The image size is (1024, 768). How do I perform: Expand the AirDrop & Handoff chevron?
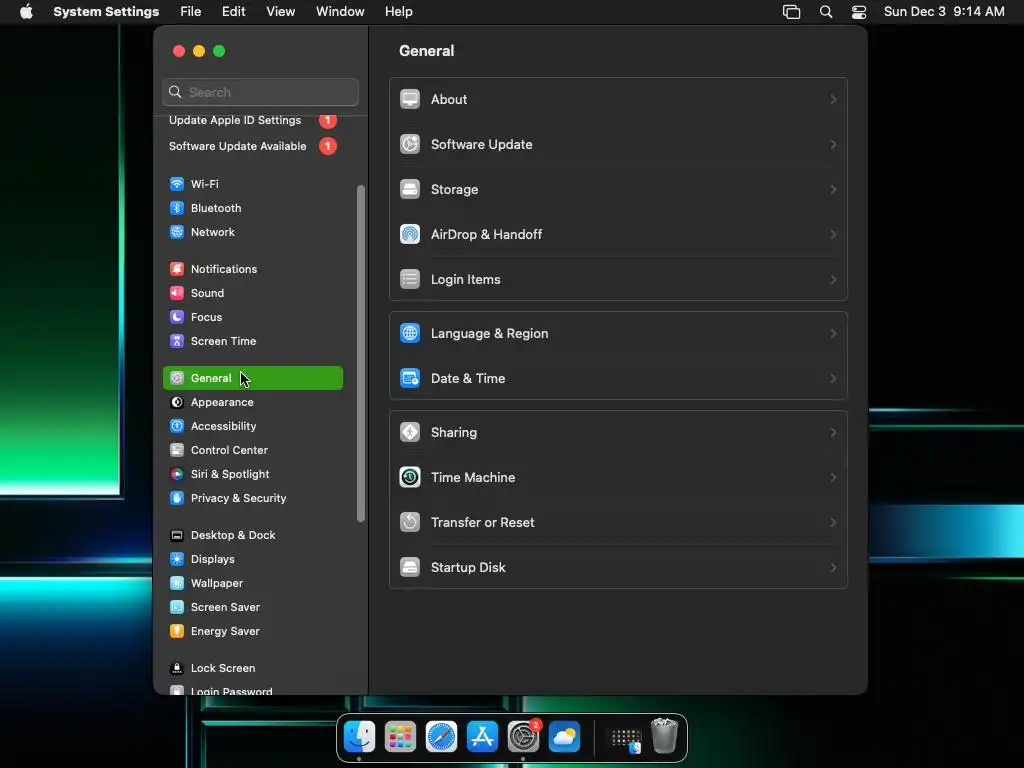tap(833, 234)
